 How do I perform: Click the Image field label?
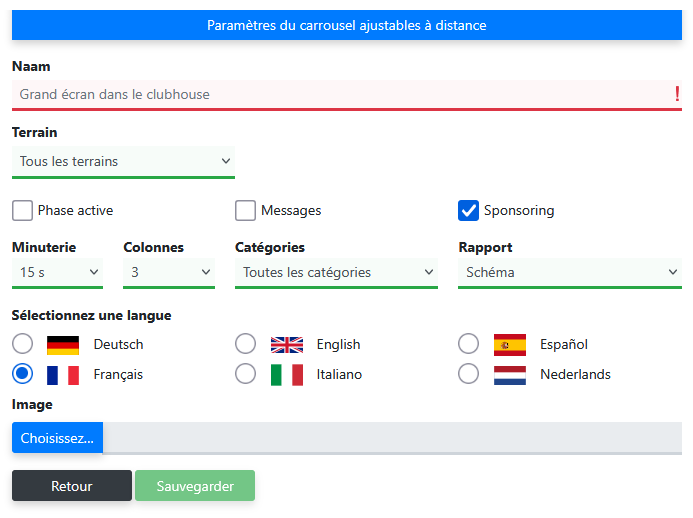tap(32, 405)
